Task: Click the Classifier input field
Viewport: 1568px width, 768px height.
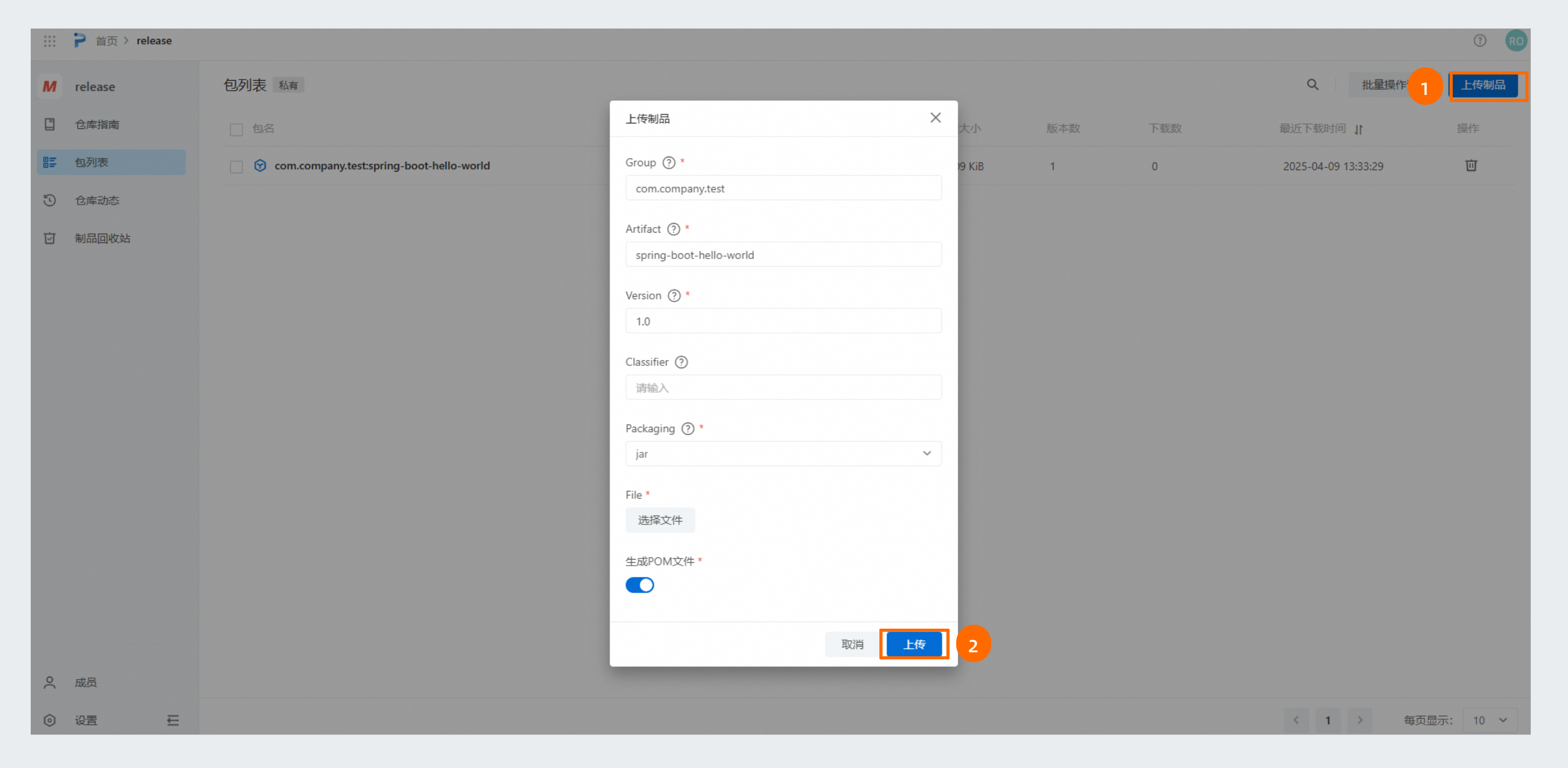Action: pyautogui.click(x=783, y=387)
